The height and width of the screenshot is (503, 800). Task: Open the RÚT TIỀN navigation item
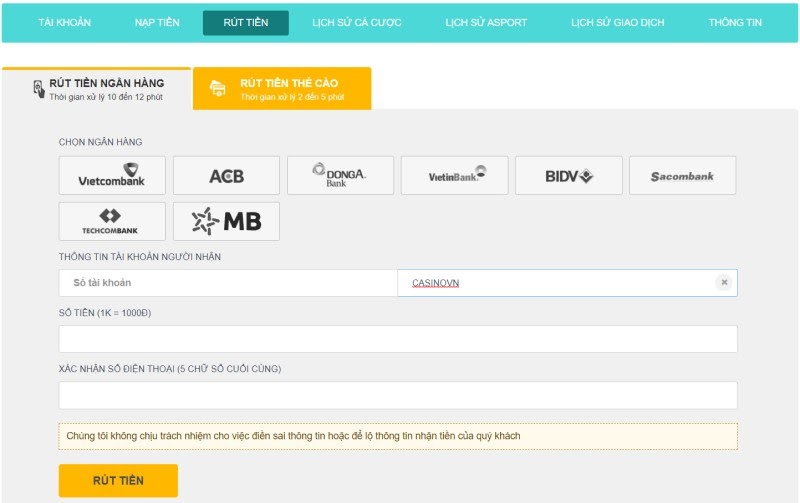click(x=245, y=23)
